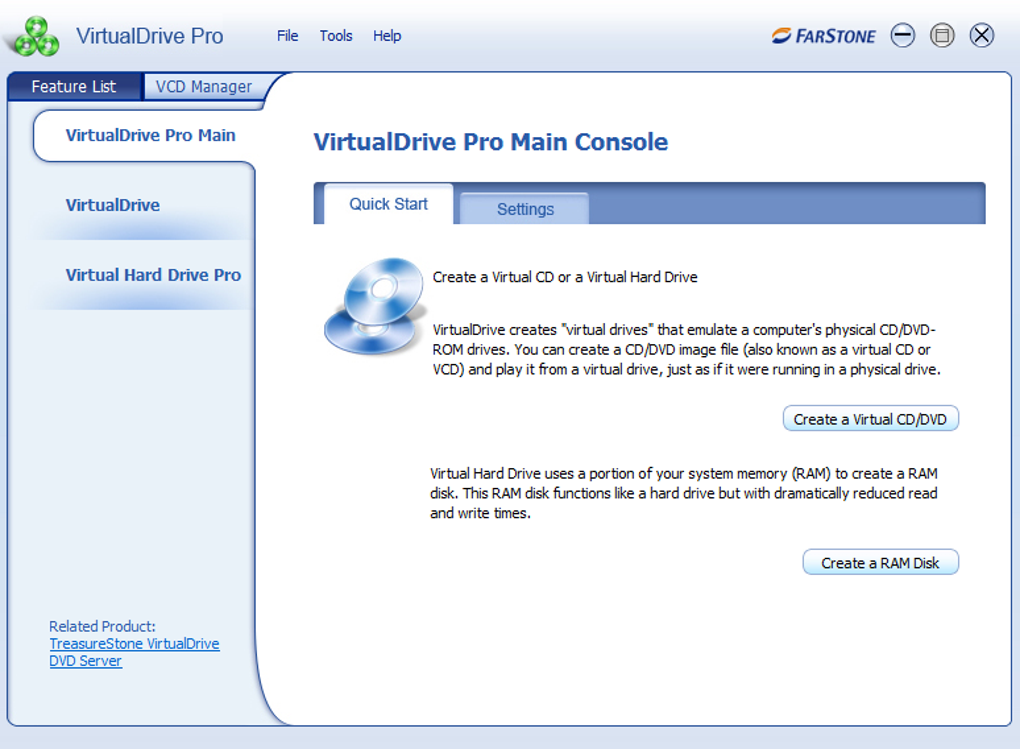Viewport: 1020px width, 749px height.
Task: Click the paragraph about Virtual Hard Drive RAM disk
Action: 684,493
